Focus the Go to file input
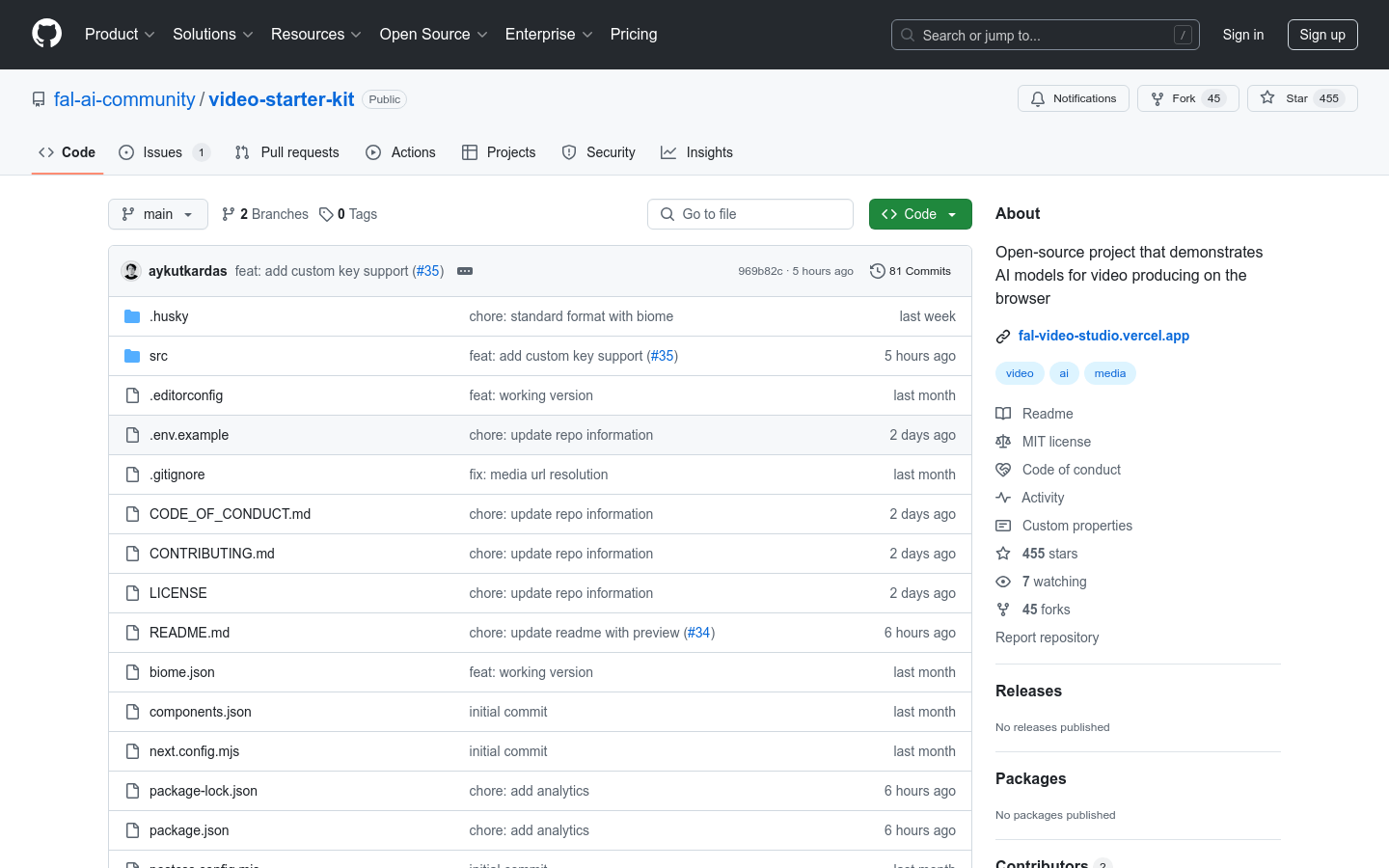The height and width of the screenshot is (868, 1389). coord(750,214)
